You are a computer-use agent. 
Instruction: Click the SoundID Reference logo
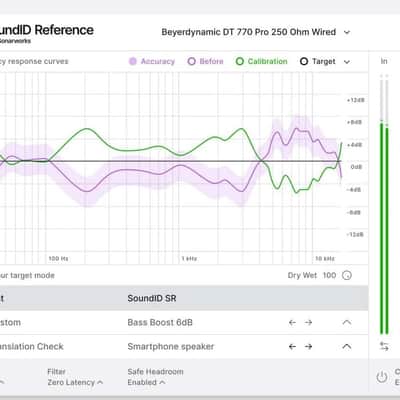pos(47,33)
